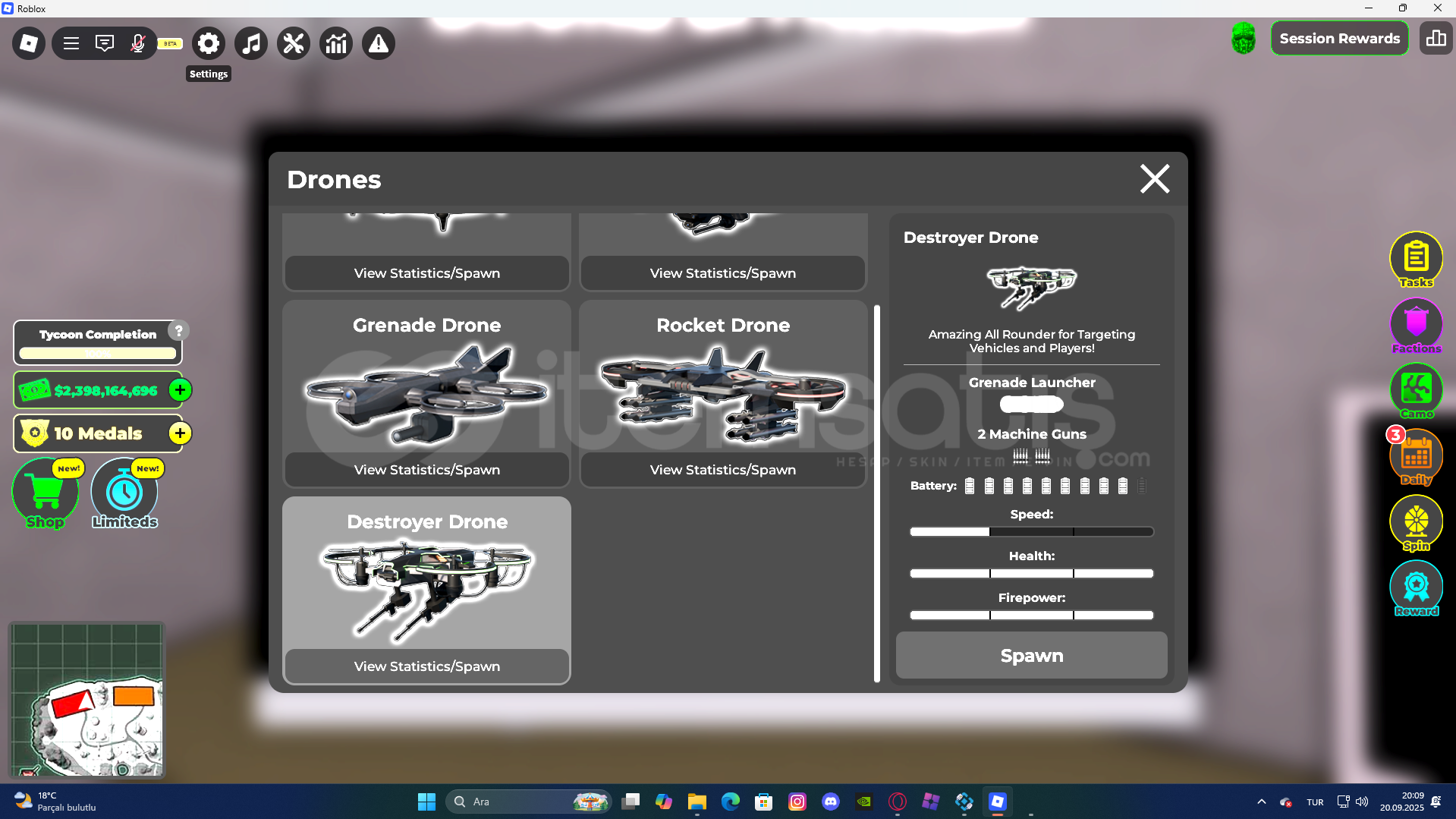Image resolution: width=1456 pixels, height=819 pixels.
Task: Add medals with the yellow plus button
Action: point(180,433)
